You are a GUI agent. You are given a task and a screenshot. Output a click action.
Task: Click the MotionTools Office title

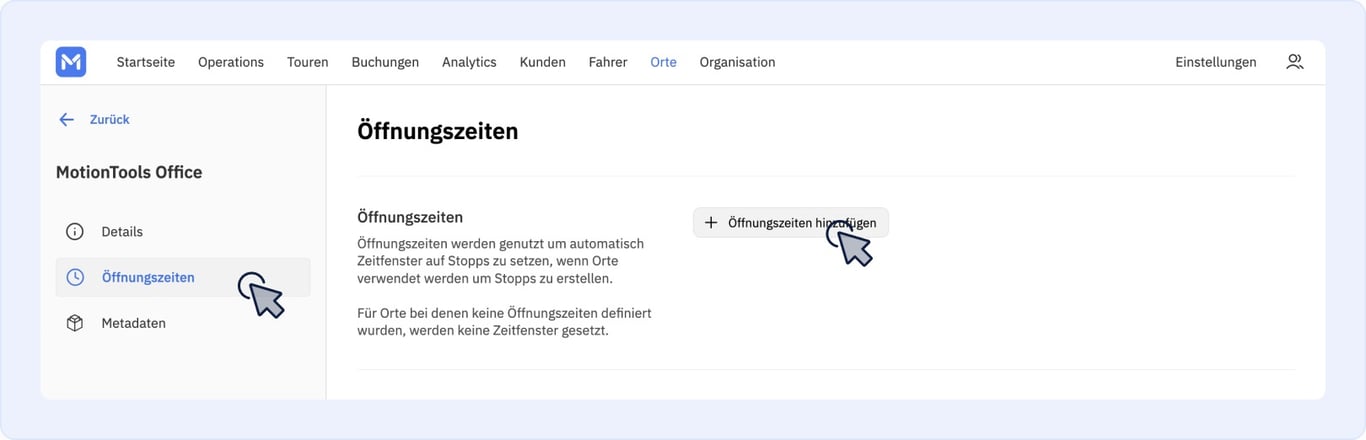129,172
